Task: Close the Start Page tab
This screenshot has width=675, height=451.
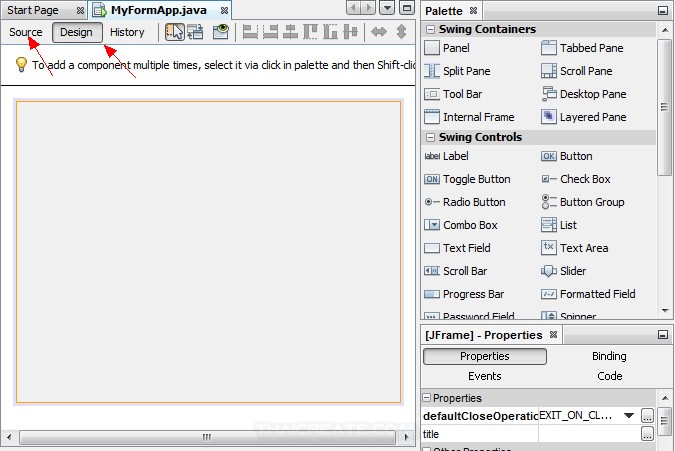Action: (80, 11)
